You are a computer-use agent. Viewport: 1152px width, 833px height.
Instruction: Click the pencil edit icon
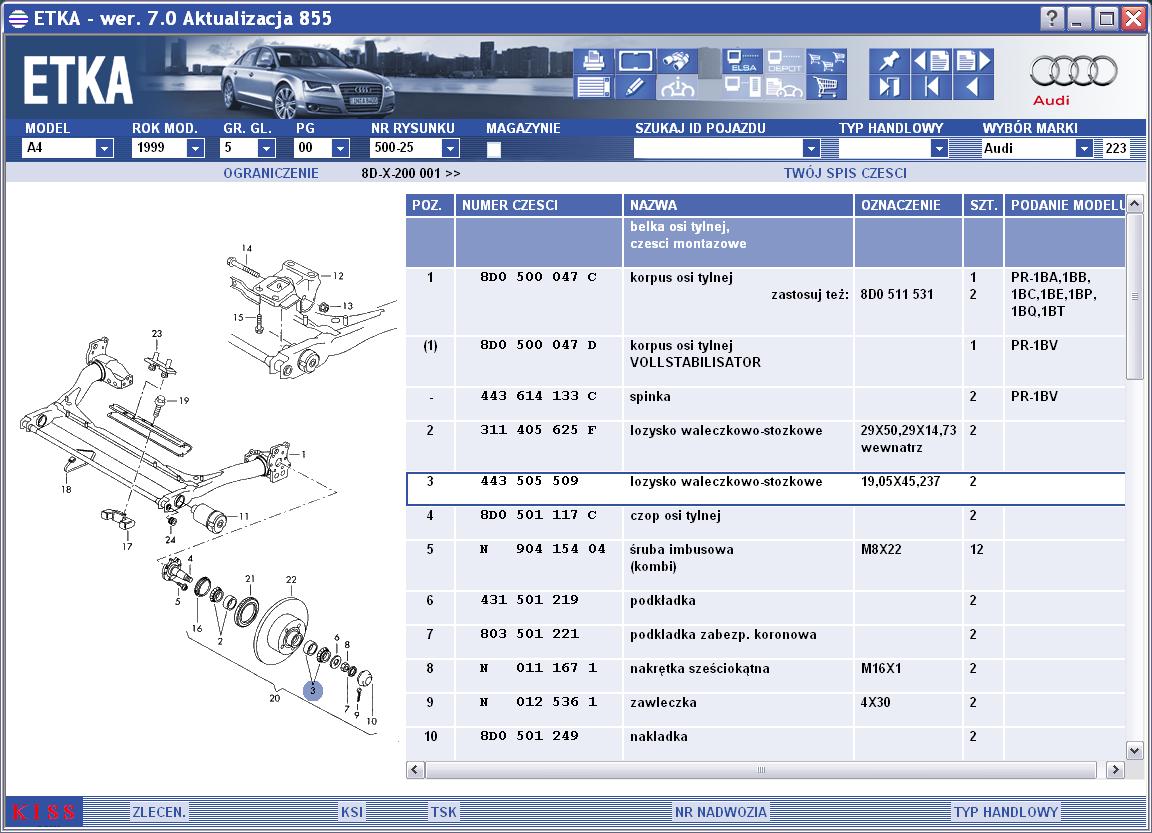click(635, 87)
